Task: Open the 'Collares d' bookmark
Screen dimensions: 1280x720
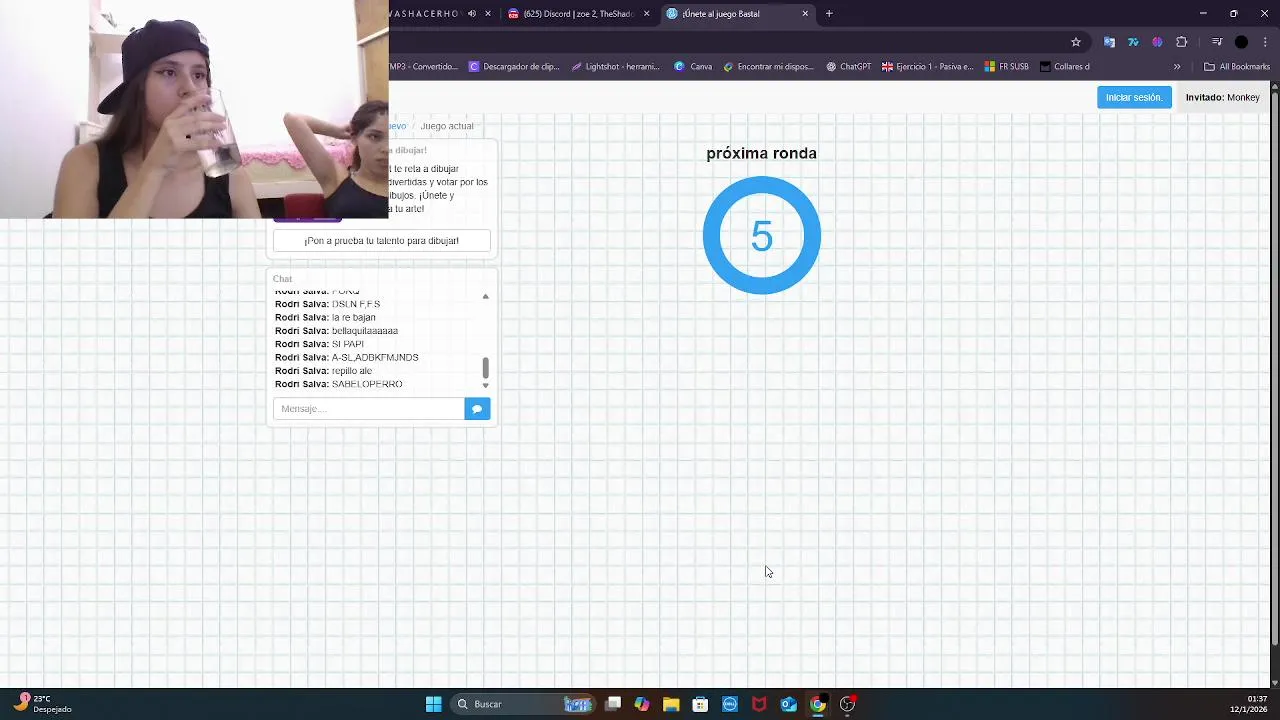Action: tap(1064, 67)
